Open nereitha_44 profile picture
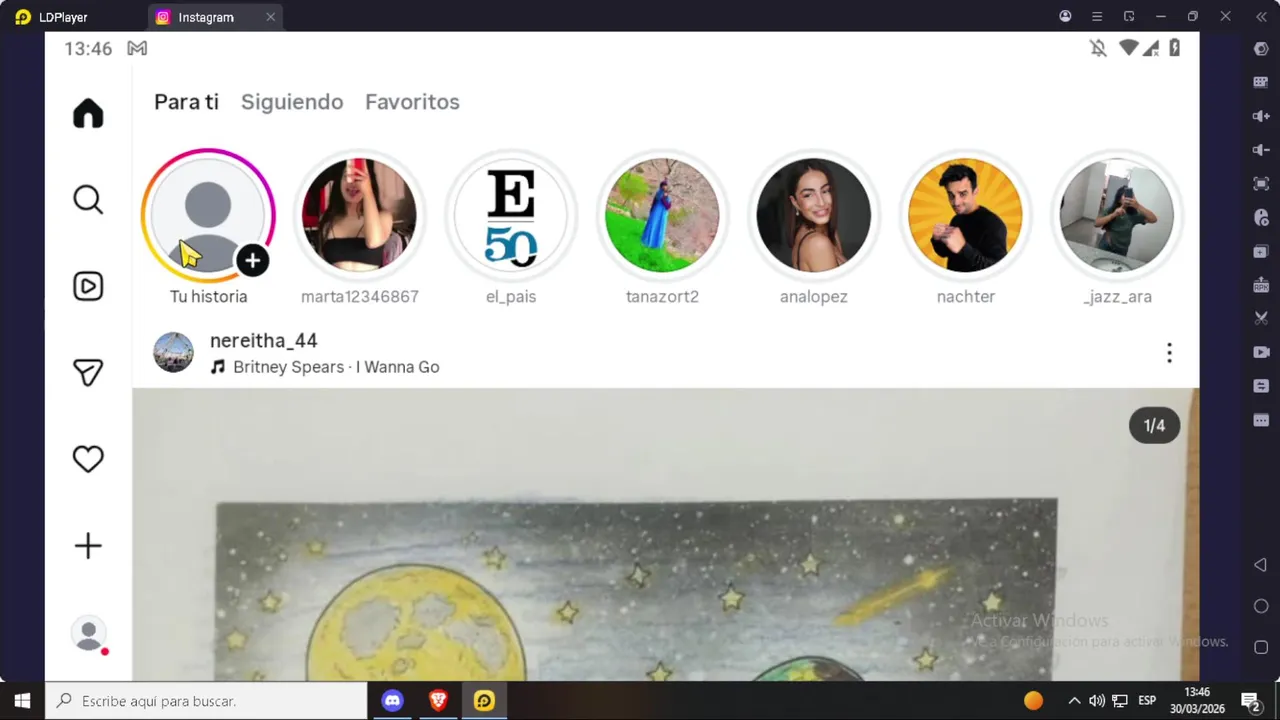 click(173, 353)
